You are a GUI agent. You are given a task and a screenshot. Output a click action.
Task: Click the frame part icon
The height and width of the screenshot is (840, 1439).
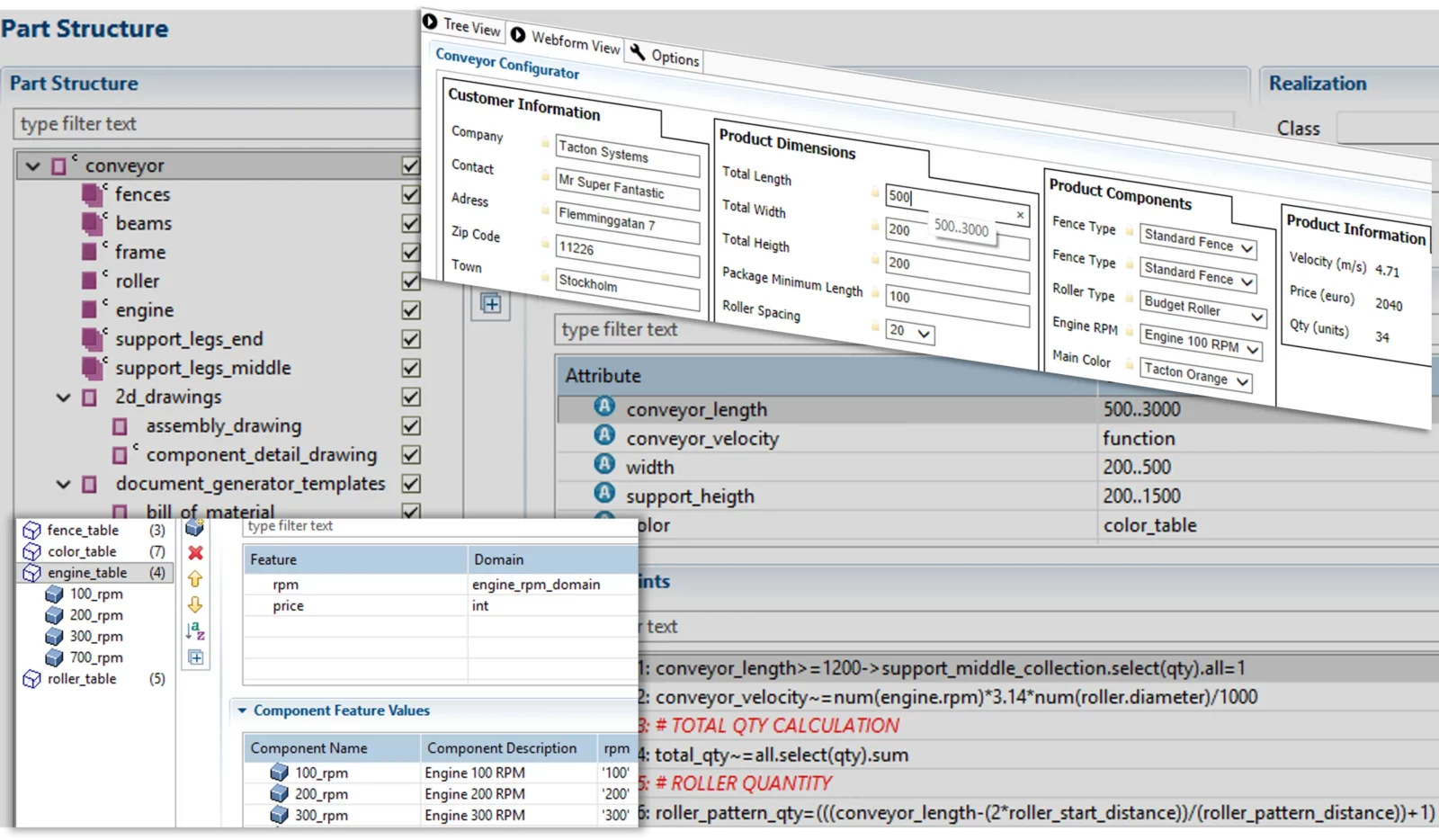tap(89, 252)
